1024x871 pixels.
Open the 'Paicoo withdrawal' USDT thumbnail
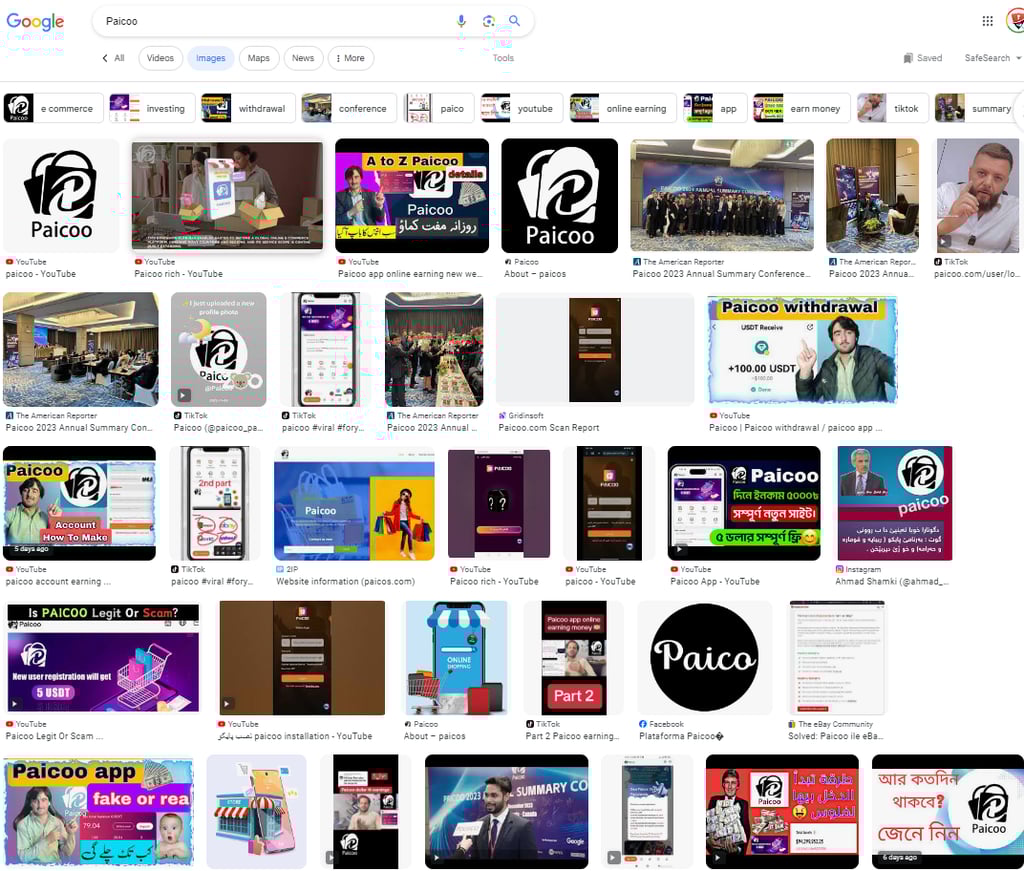[803, 349]
